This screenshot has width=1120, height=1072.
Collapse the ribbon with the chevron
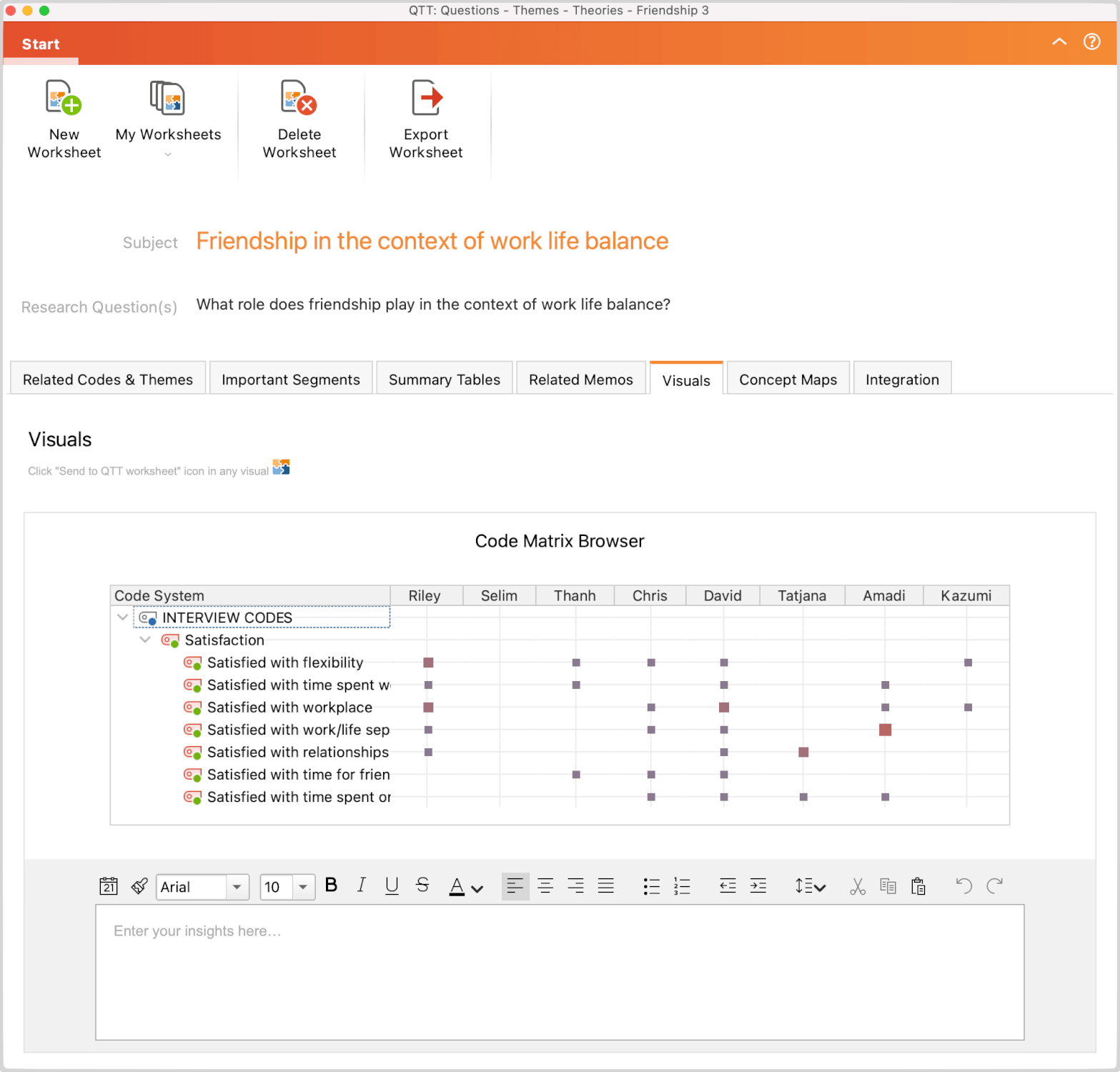[x=1059, y=41]
